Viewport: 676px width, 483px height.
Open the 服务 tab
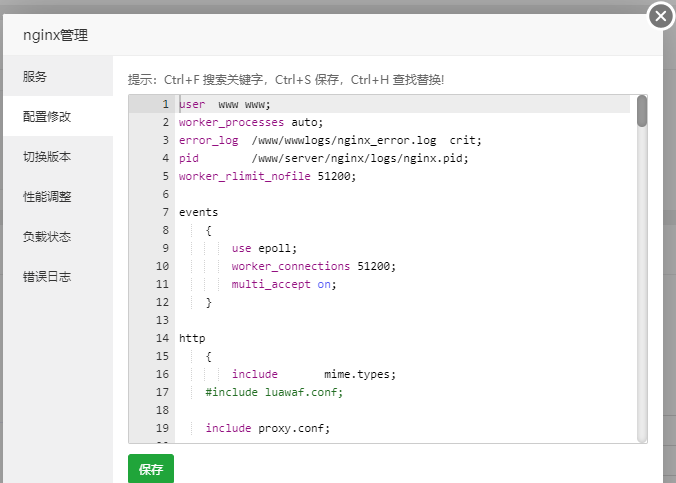click(x=35, y=76)
